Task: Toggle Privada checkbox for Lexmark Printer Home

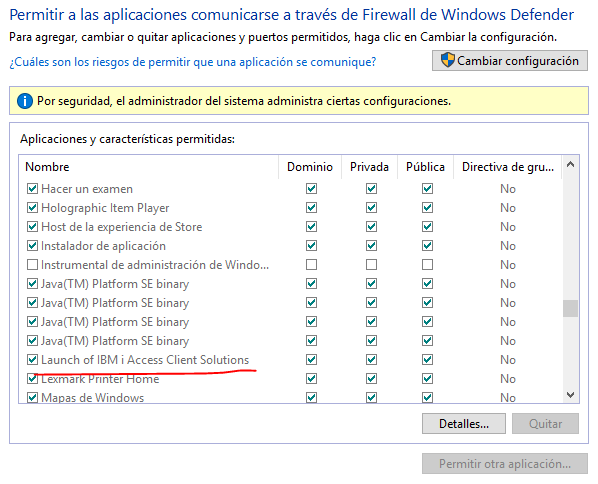Action: [x=371, y=378]
